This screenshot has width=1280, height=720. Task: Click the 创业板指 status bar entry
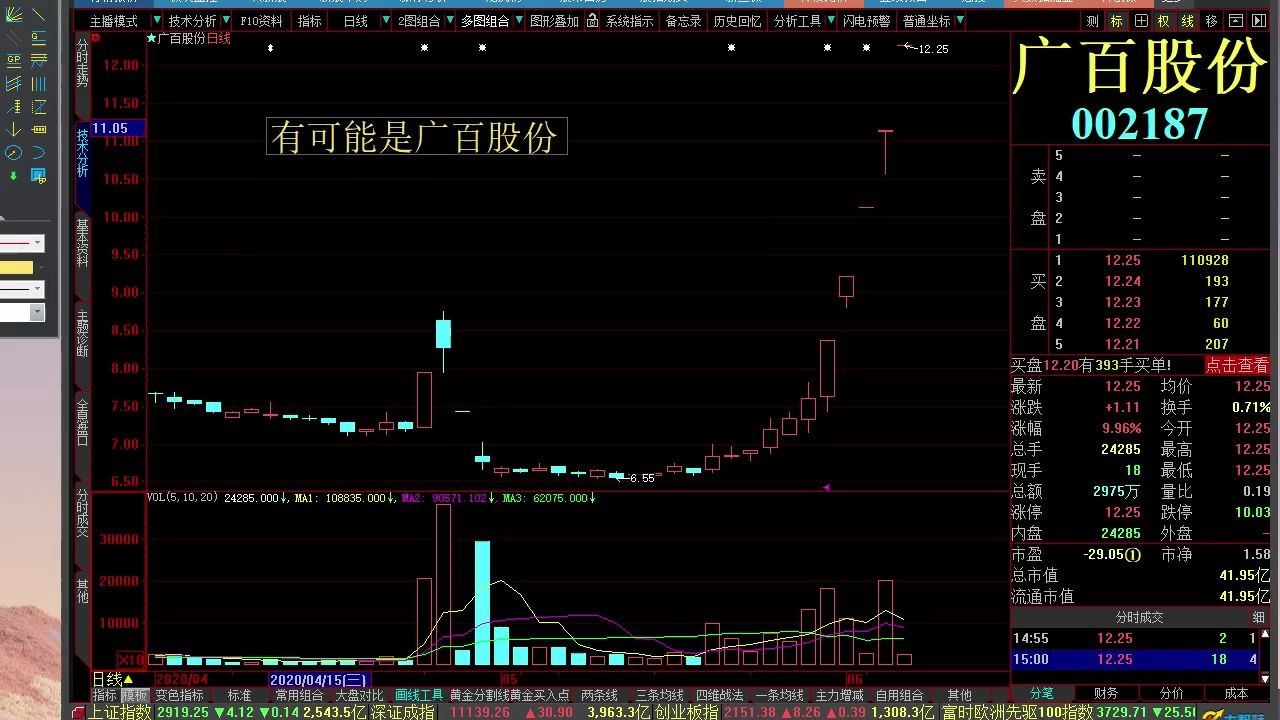click(686, 712)
